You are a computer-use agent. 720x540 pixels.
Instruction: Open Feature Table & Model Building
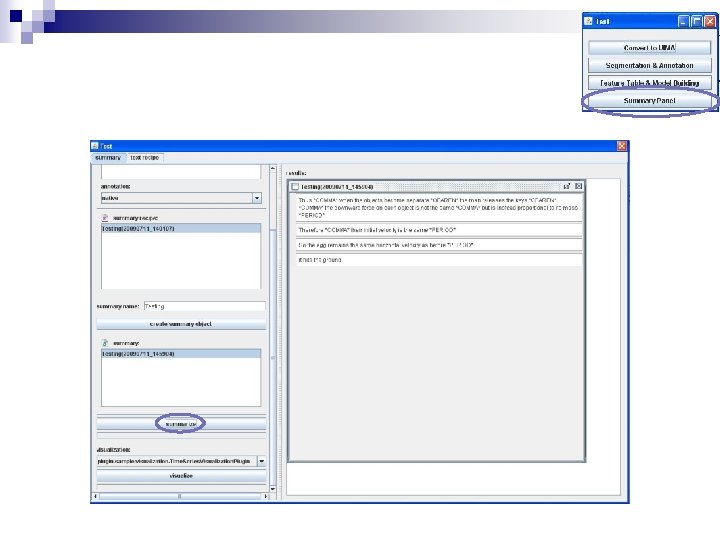649,83
